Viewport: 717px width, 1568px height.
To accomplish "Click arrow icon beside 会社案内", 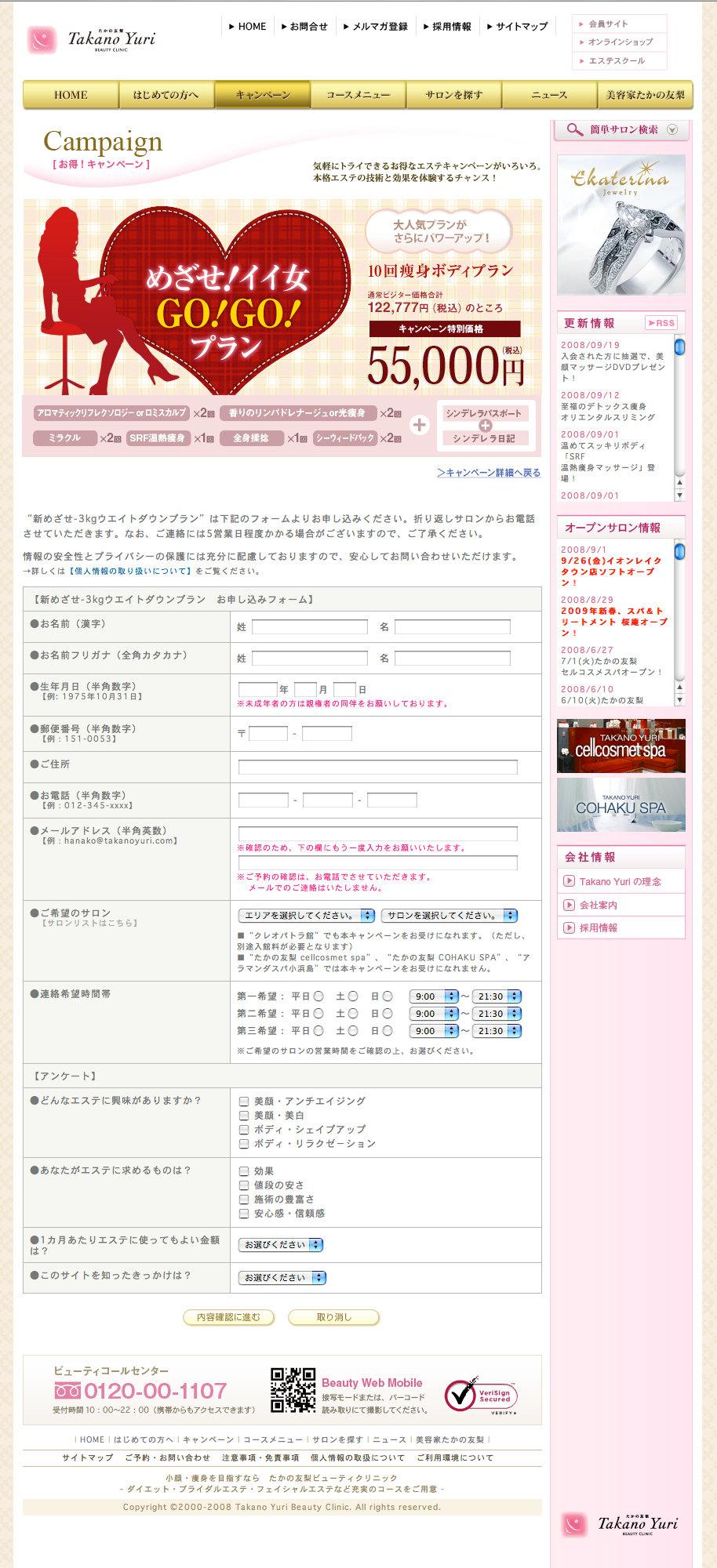I will point(569,905).
